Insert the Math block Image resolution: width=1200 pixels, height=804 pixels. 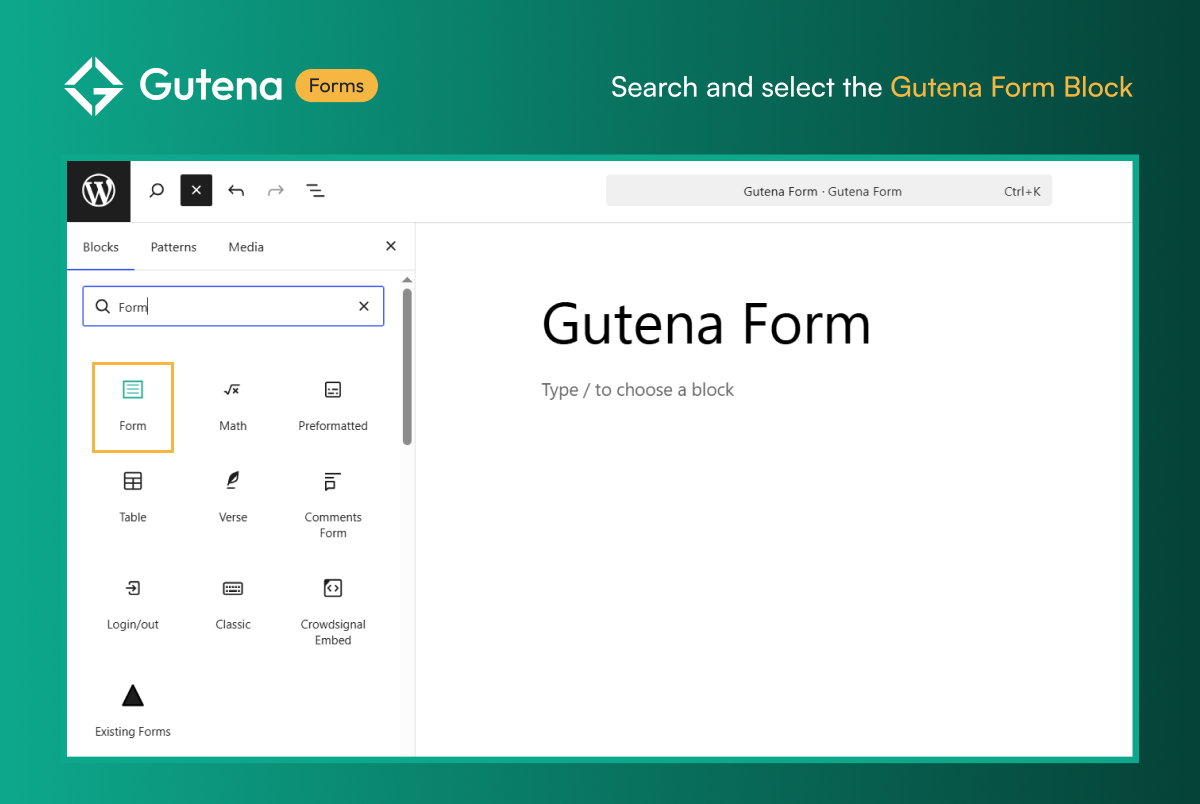pos(233,406)
